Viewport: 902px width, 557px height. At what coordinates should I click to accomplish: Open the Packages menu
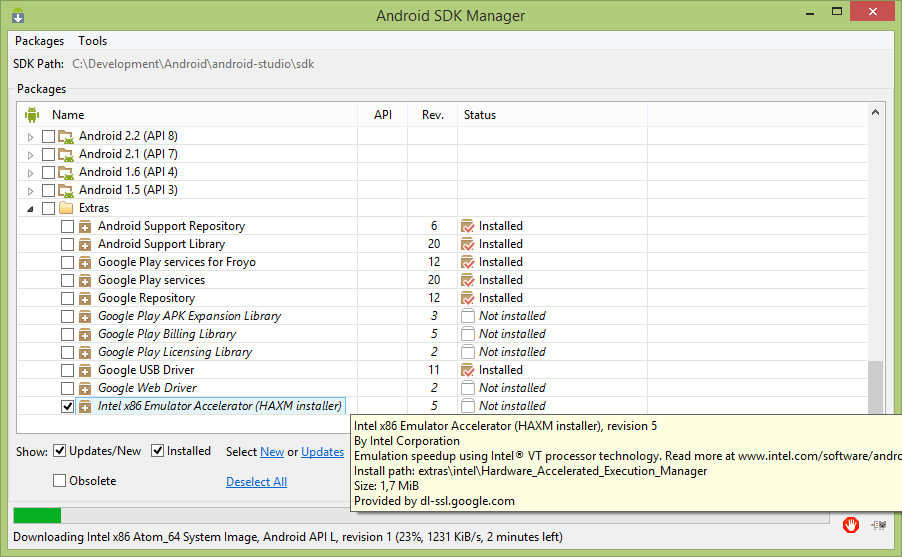[39, 41]
